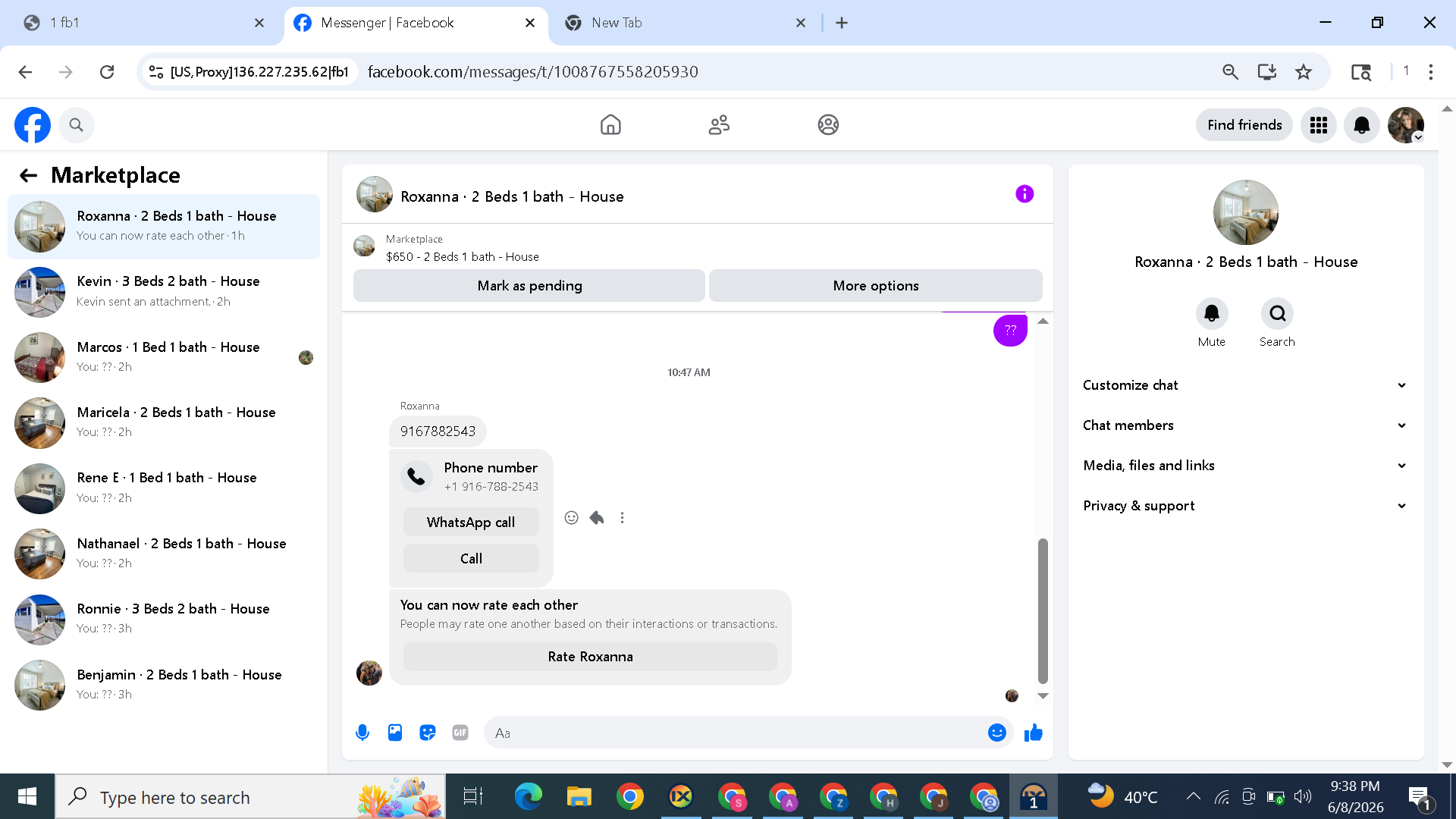Open a new browser tab
Viewport: 1456px width, 819px height.
(842, 23)
